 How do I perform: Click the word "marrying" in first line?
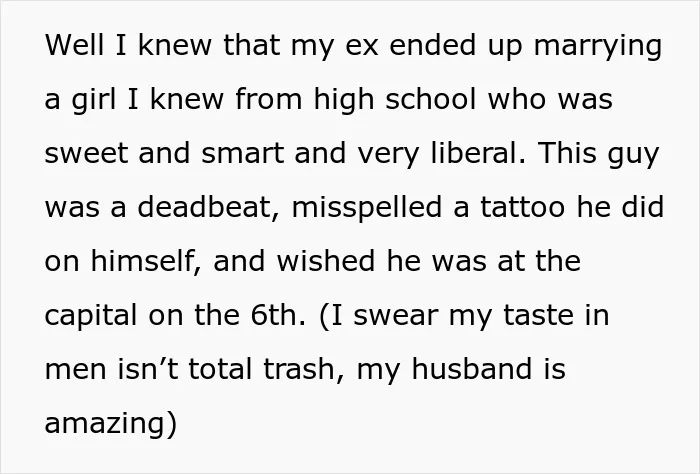(x=598, y=47)
